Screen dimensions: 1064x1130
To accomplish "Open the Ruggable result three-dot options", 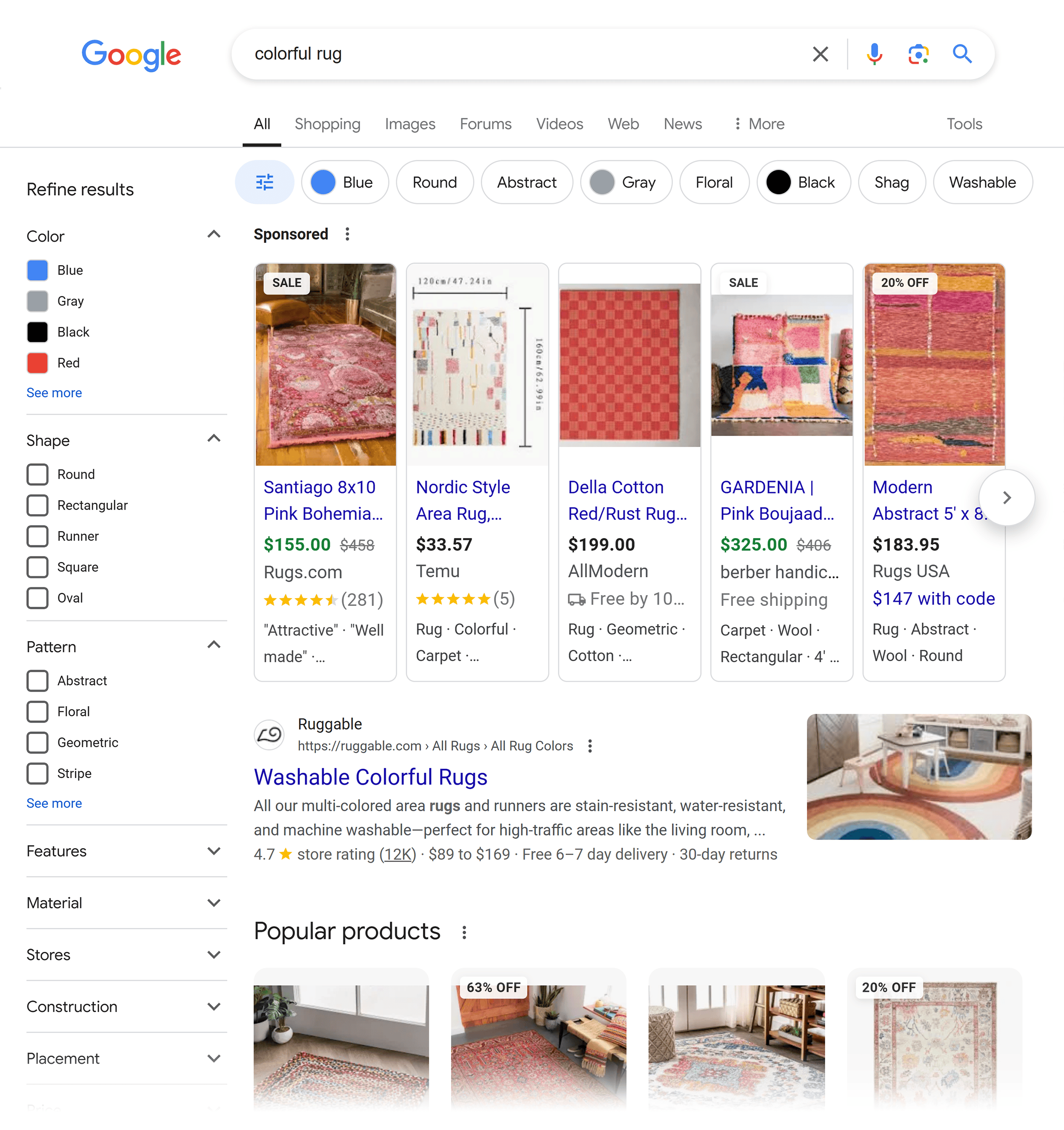I will pos(590,746).
